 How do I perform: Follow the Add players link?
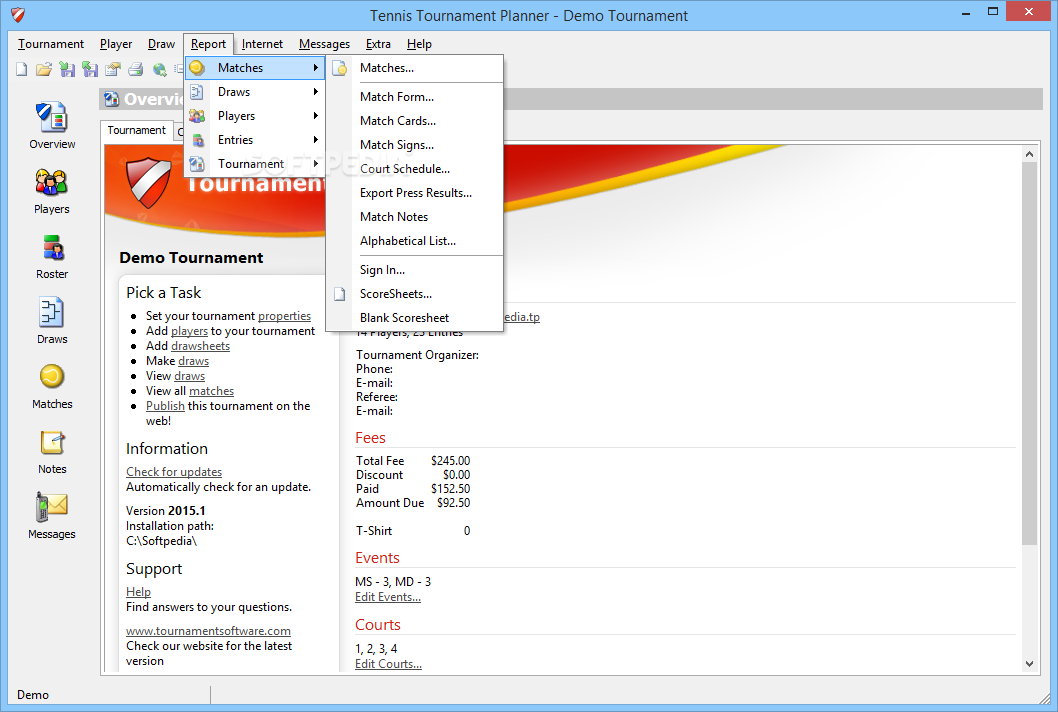coord(189,331)
